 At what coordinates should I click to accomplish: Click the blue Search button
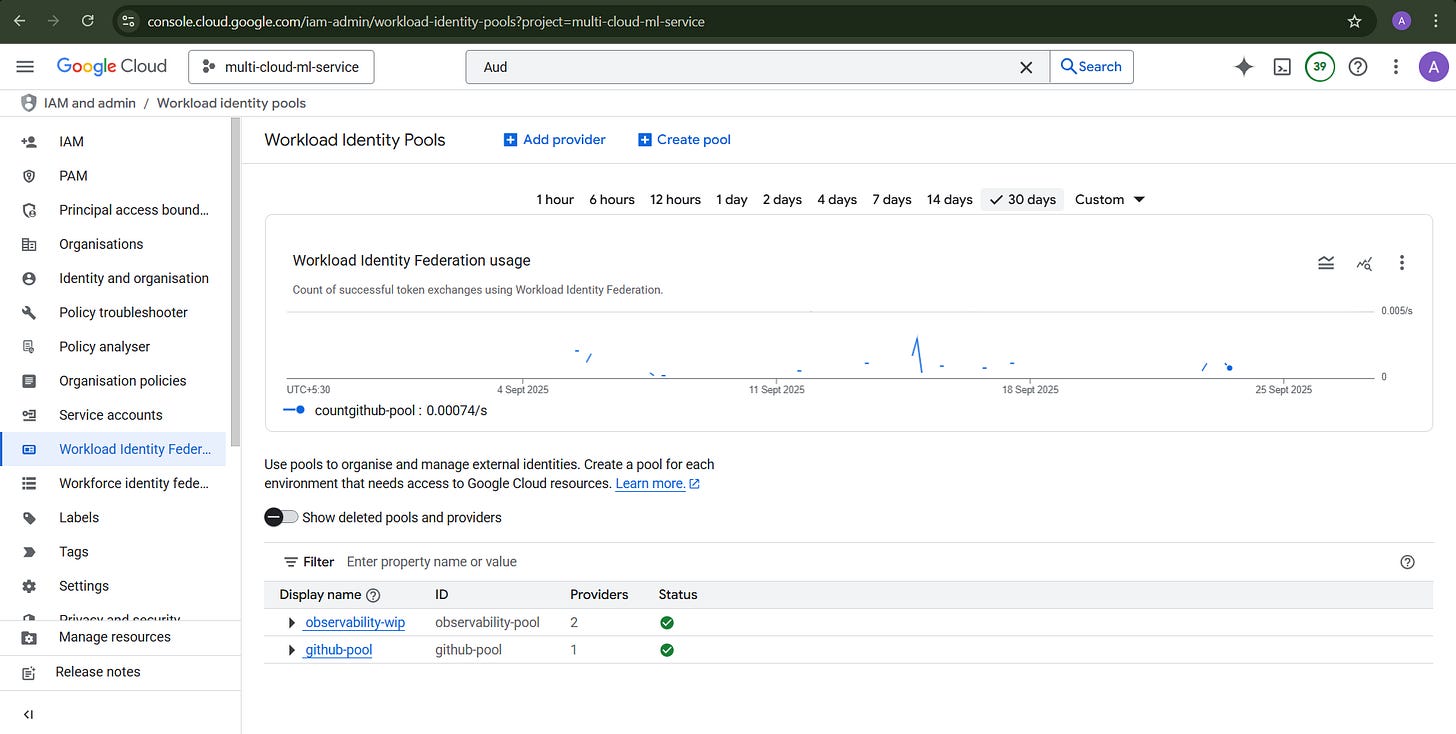click(x=1091, y=67)
